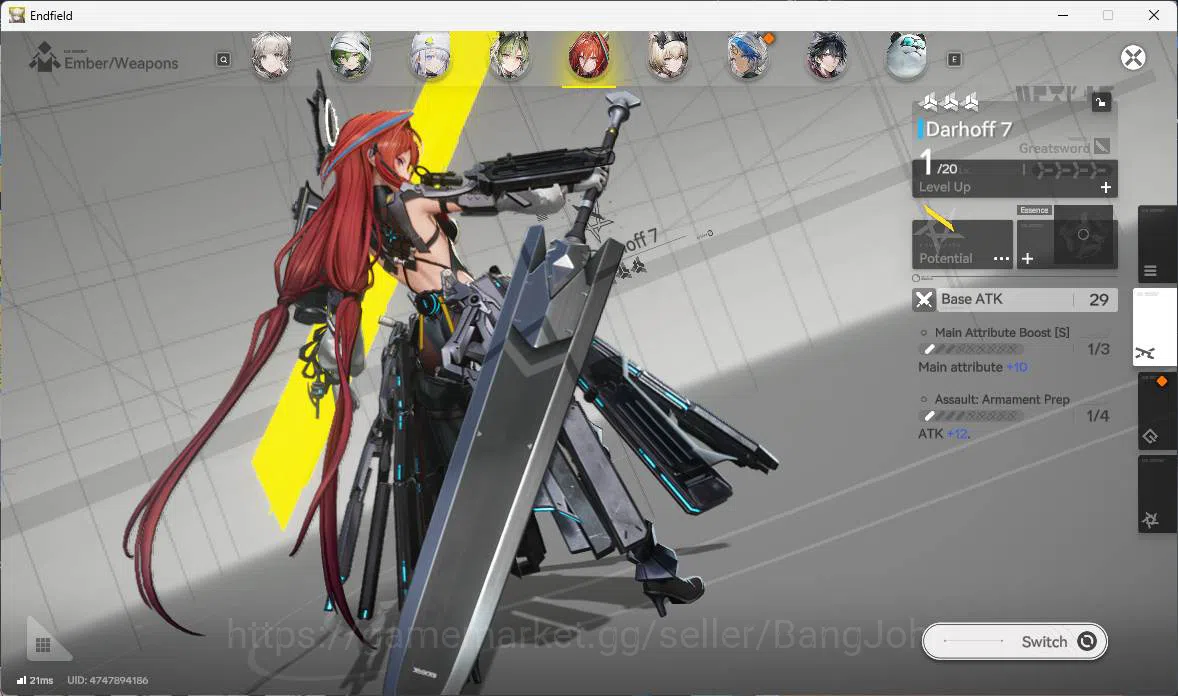
Task: Click the ATK +12 text
Action: pos(944,434)
